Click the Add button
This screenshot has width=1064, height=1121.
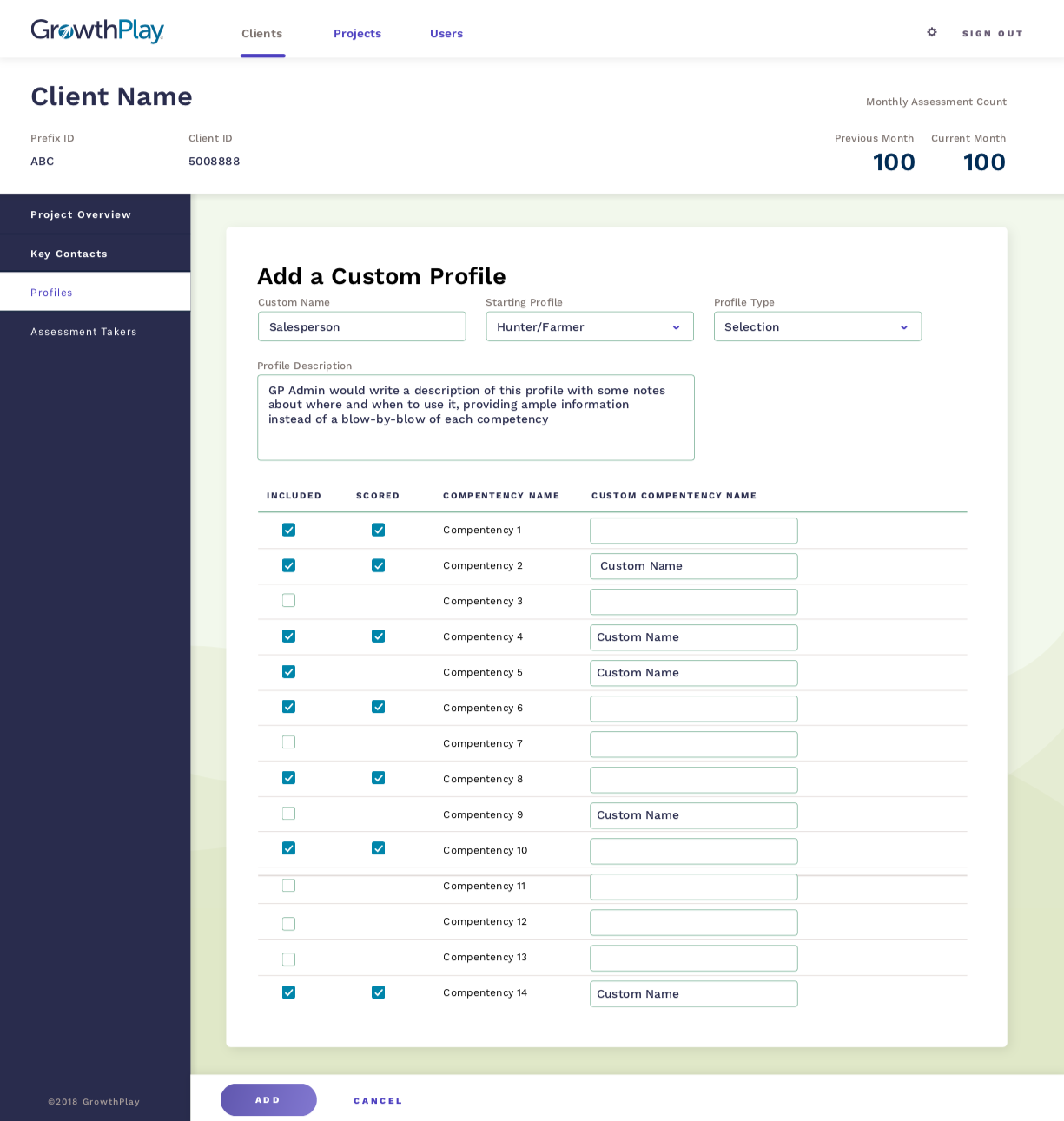(x=268, y=1100)
